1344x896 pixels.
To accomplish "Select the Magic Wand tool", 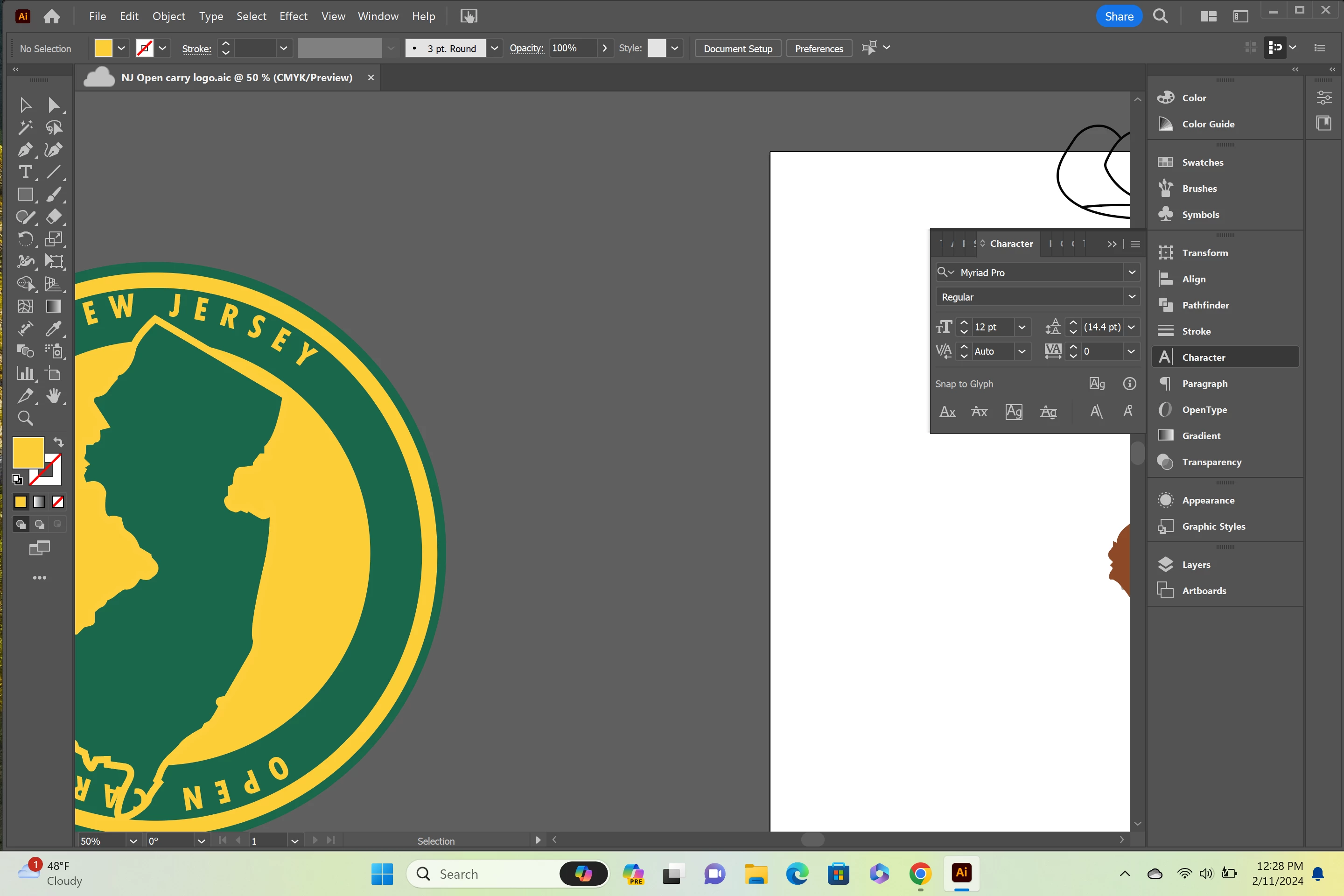I will (x=25, y=127).
